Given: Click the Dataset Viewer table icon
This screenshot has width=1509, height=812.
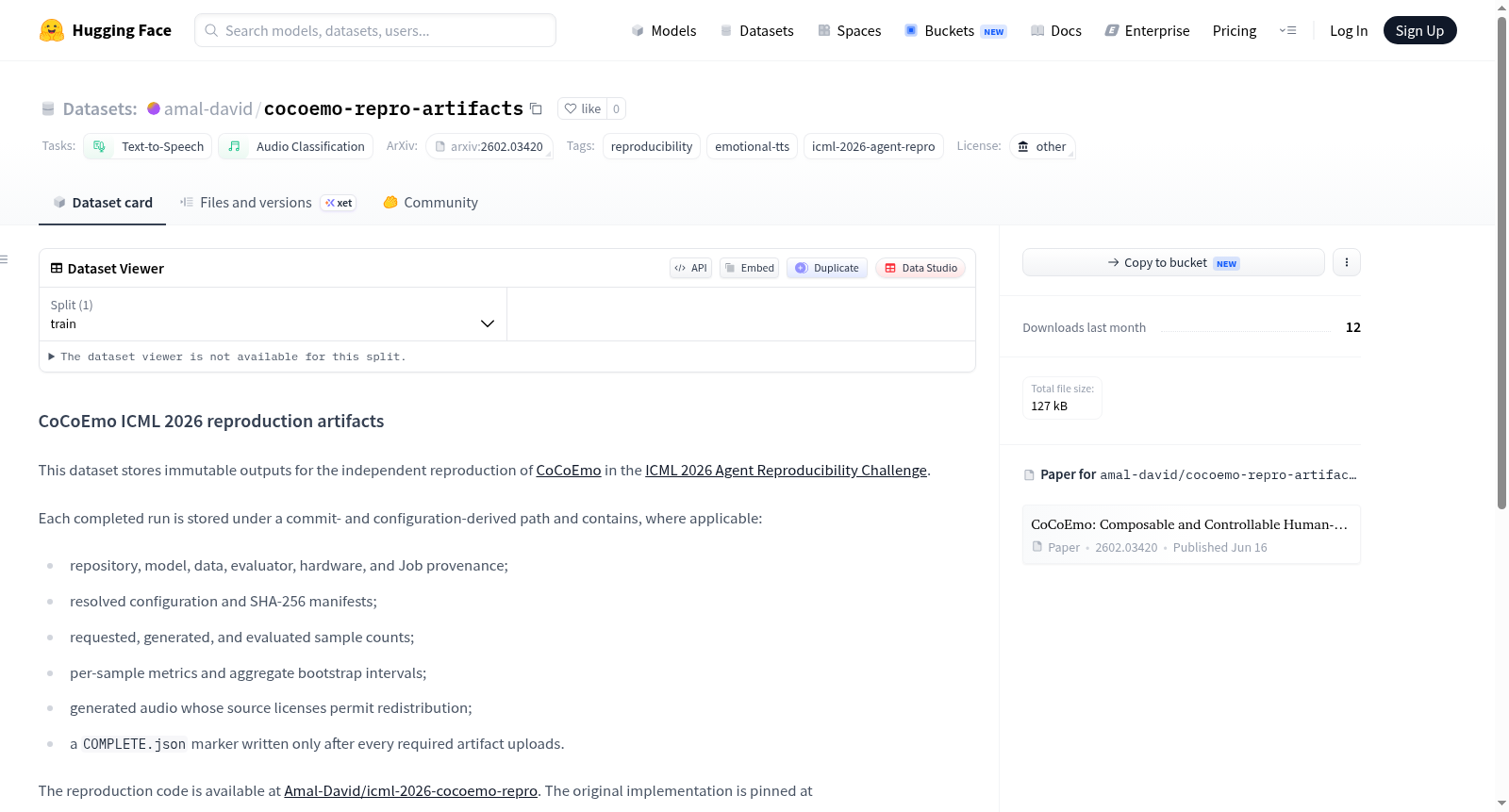Looking at the screenshot, I should (x=57, y=268).
